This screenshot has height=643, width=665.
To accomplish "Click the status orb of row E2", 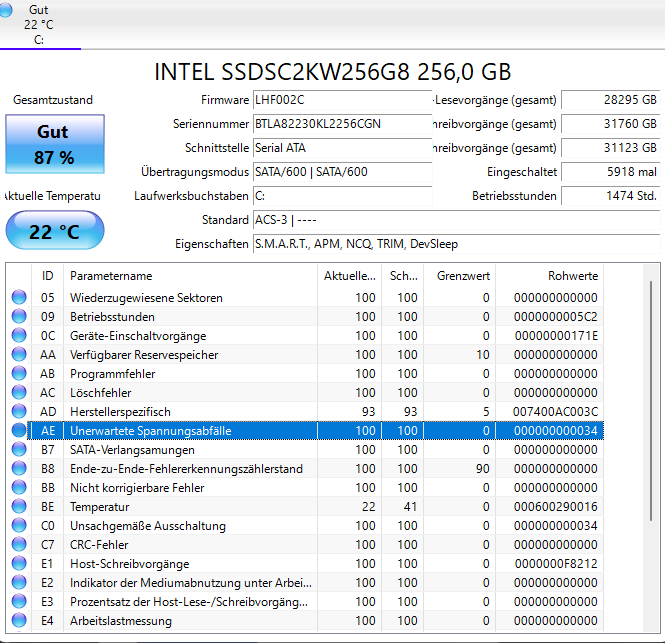I will pos(19,582).
